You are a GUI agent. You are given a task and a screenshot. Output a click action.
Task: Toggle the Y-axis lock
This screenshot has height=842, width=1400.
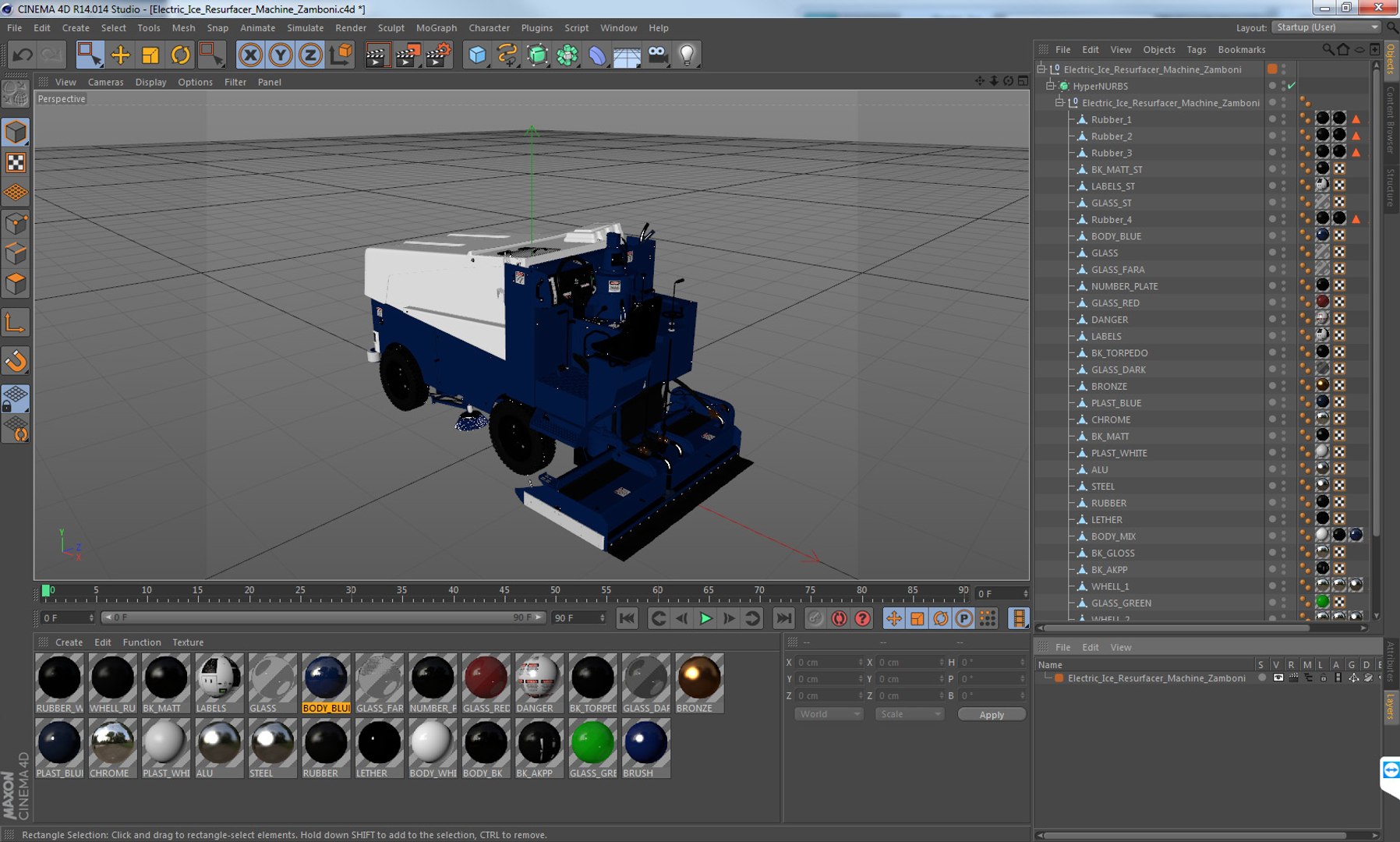[281, 55]
